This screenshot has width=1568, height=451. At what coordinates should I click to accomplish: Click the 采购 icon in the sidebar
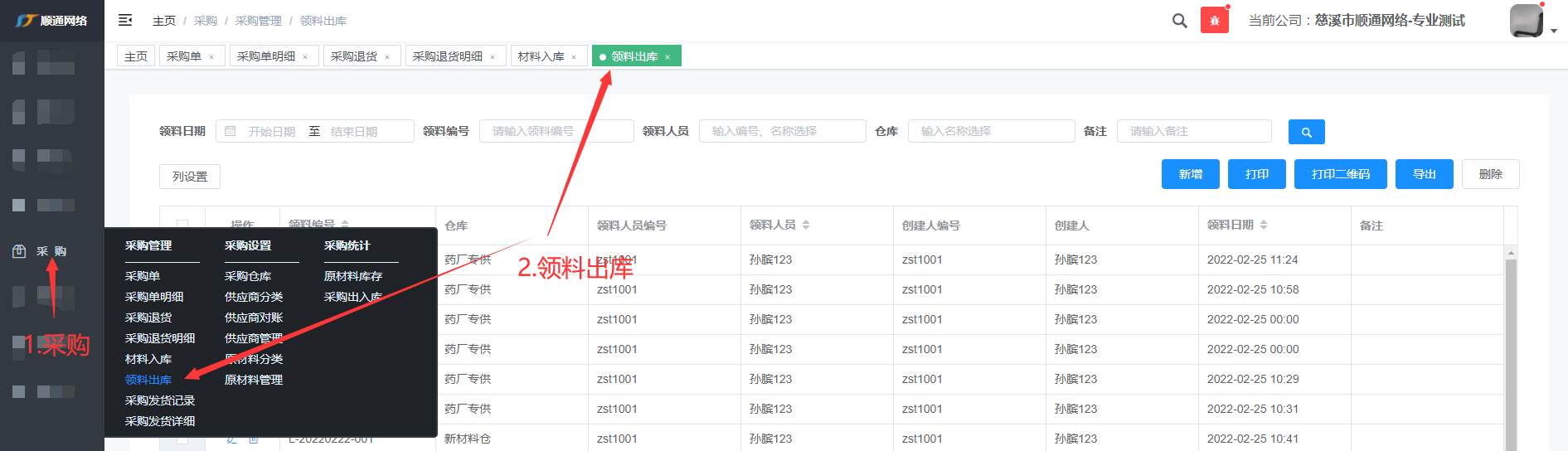pyautogui.click(x=19, y=251)
